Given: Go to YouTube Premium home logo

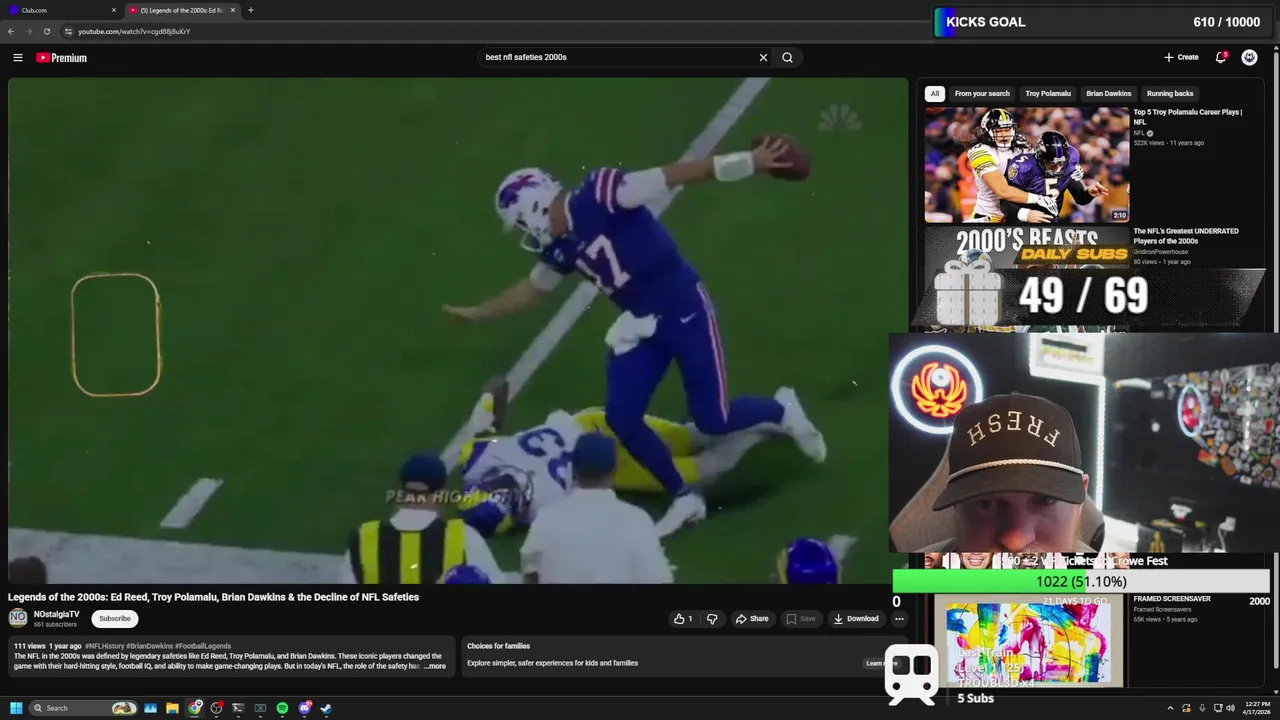Looking at the screenshot, I should pyautogui.click(x=62, y=58).
